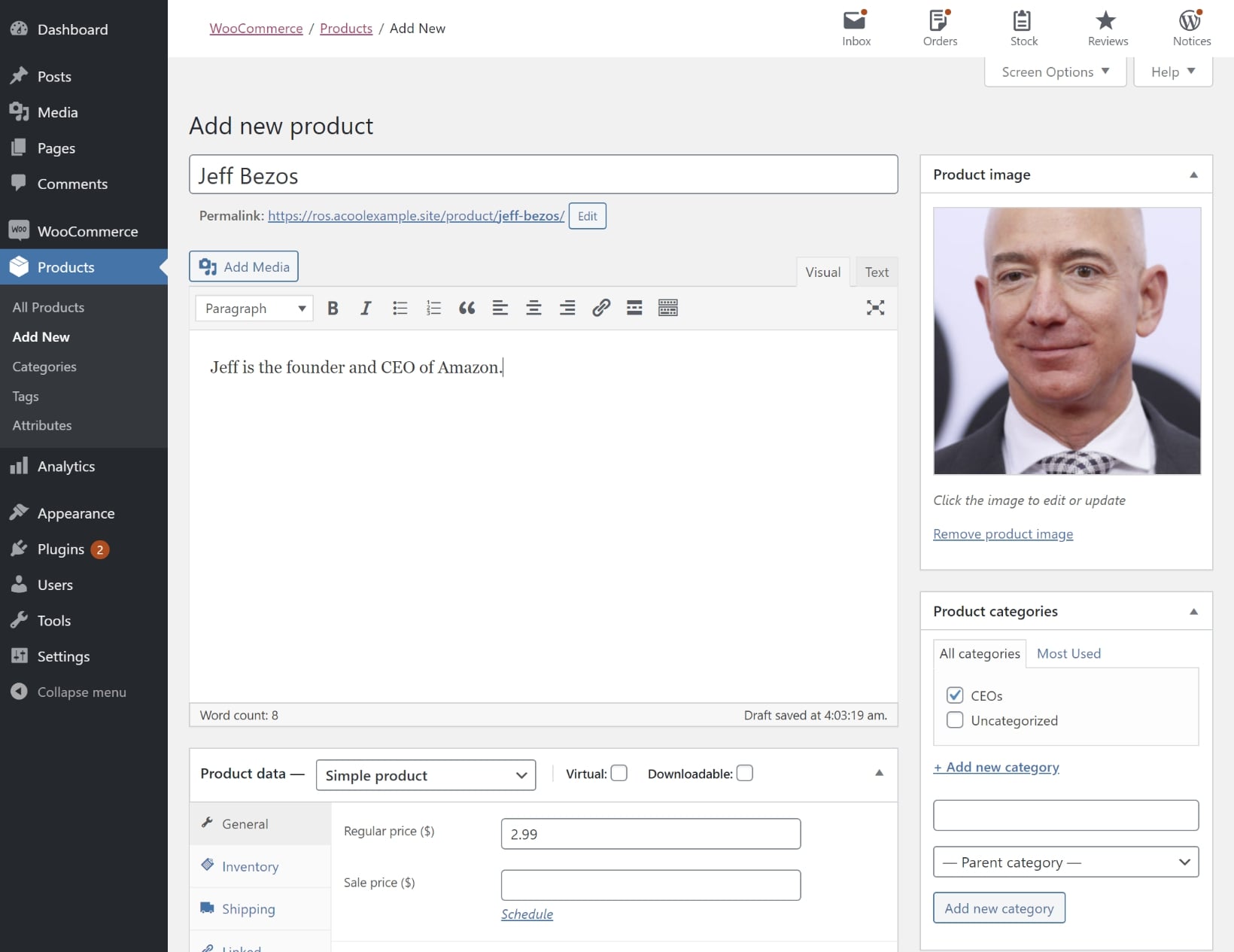View Orders from the top toolbar

940,28
